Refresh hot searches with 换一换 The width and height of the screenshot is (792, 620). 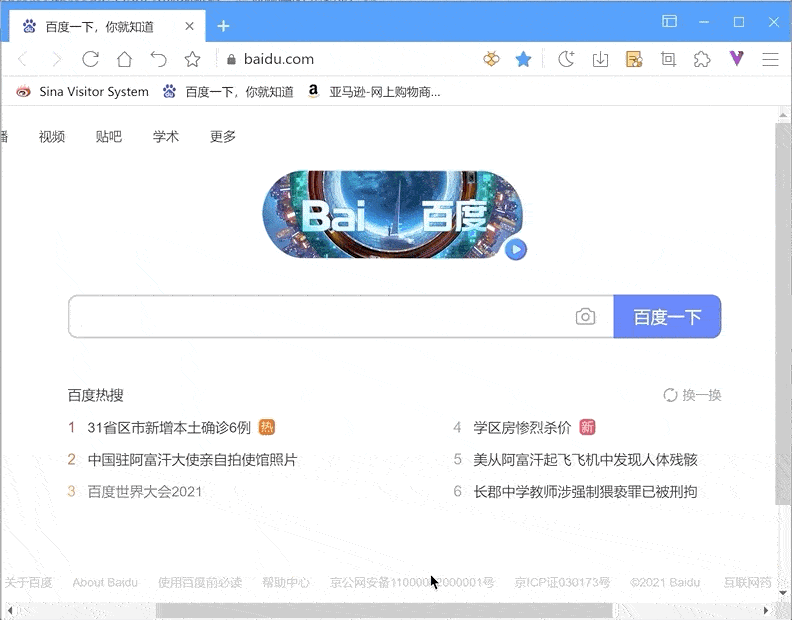692,395
